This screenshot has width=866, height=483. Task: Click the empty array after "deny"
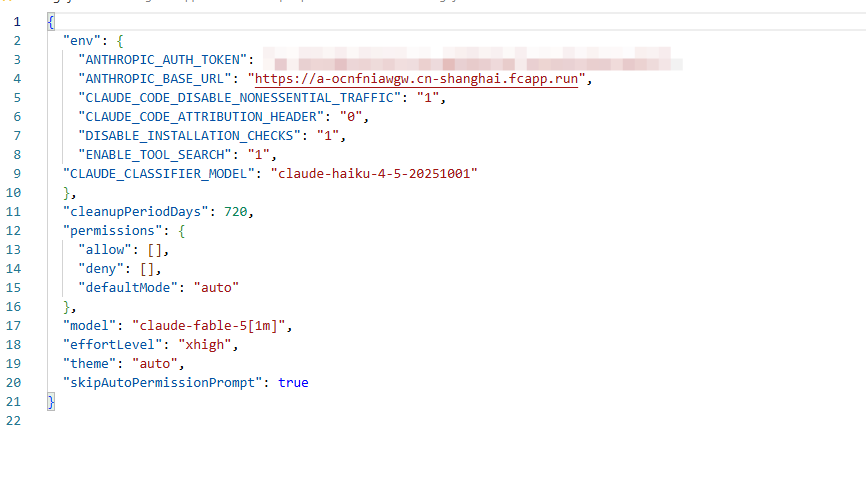146,269
